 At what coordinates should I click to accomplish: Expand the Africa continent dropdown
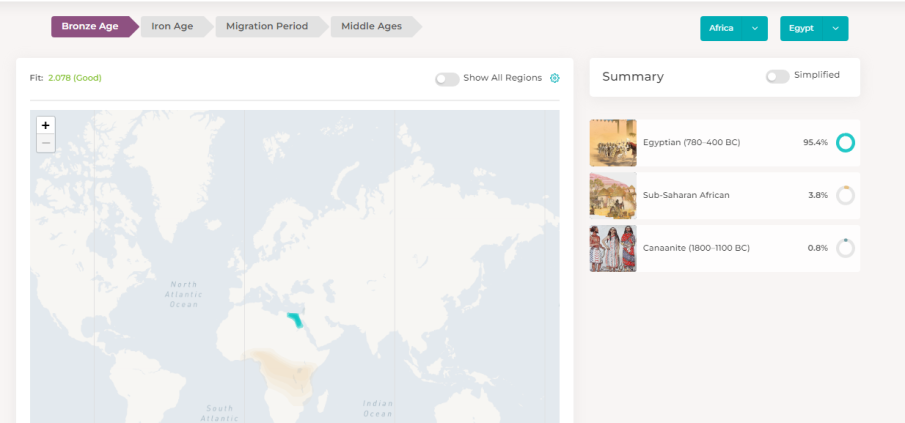click(x=733, y=29)
